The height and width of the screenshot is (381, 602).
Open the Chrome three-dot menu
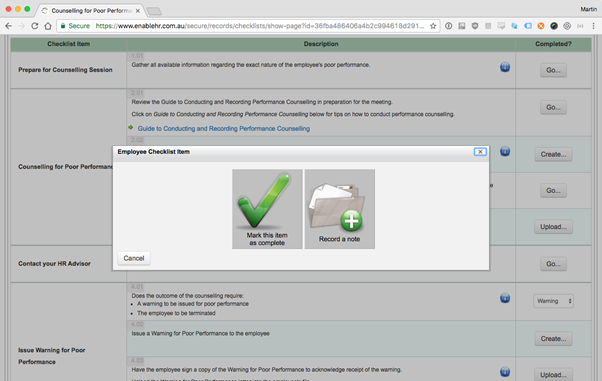coord(593,26)
